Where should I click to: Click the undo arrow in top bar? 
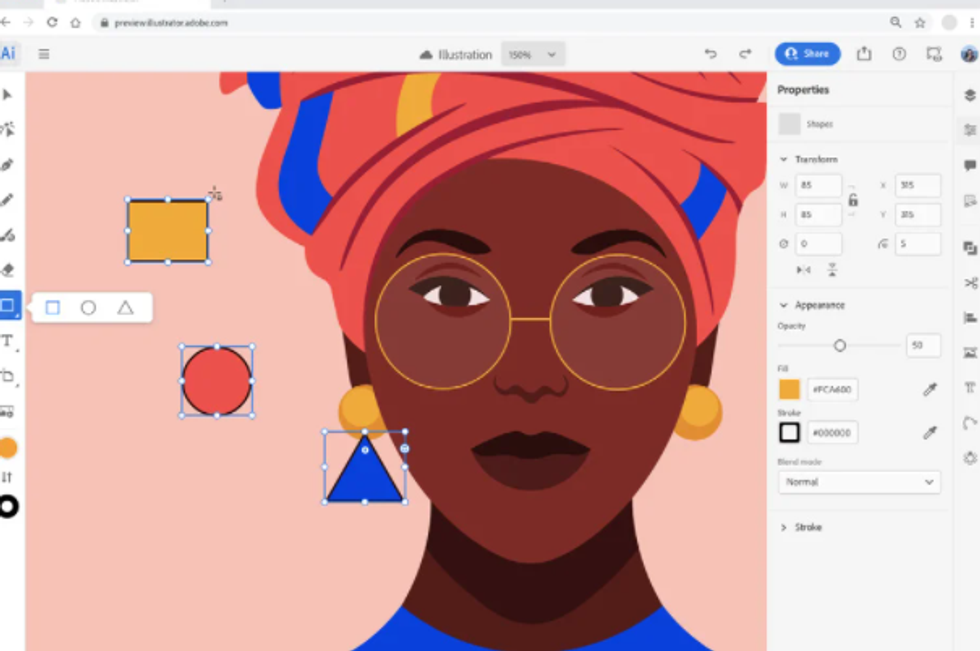(x=711, y=54)
